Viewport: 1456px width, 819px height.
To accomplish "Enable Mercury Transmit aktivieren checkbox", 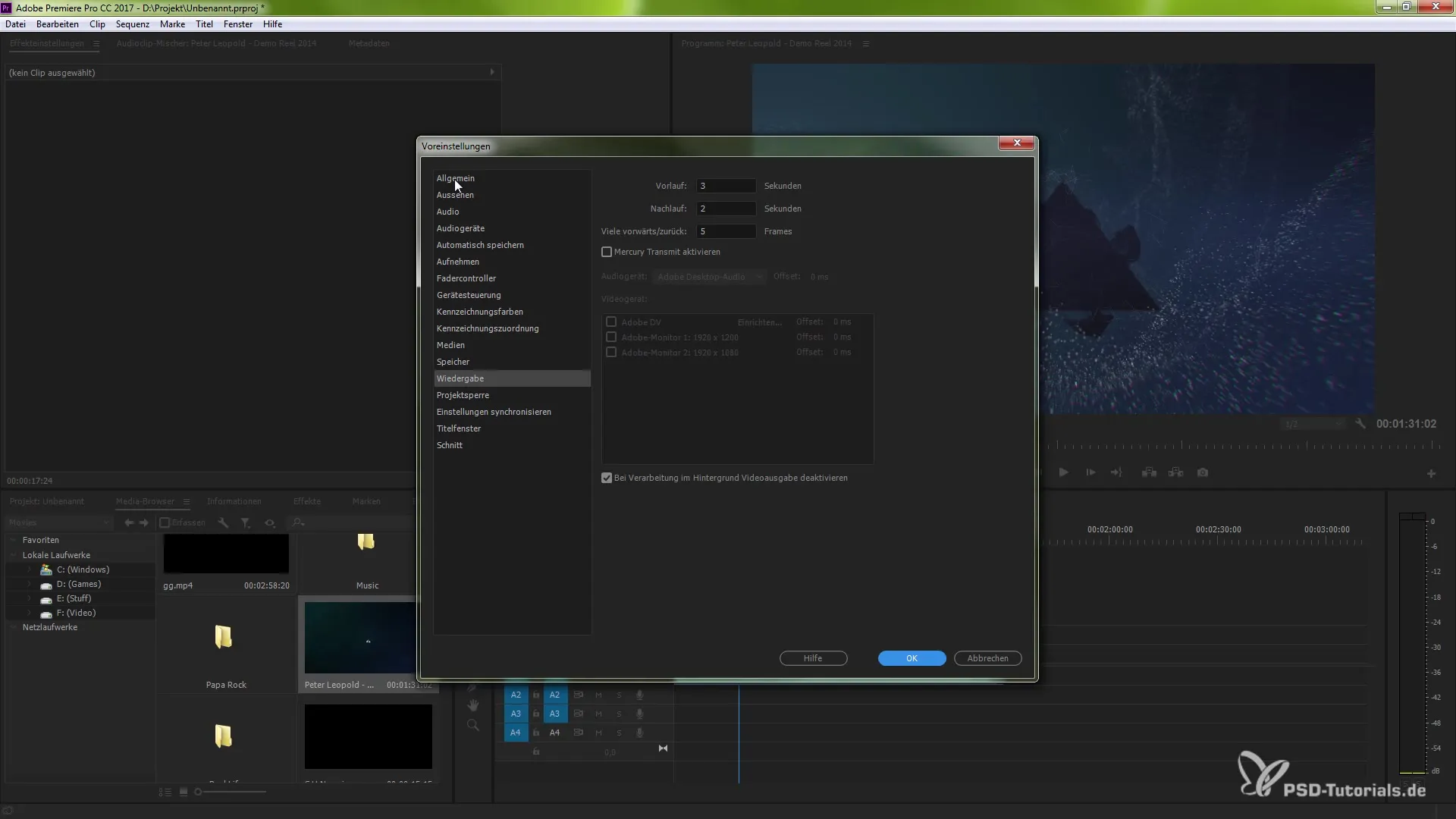I will click(x=607, y=252).
